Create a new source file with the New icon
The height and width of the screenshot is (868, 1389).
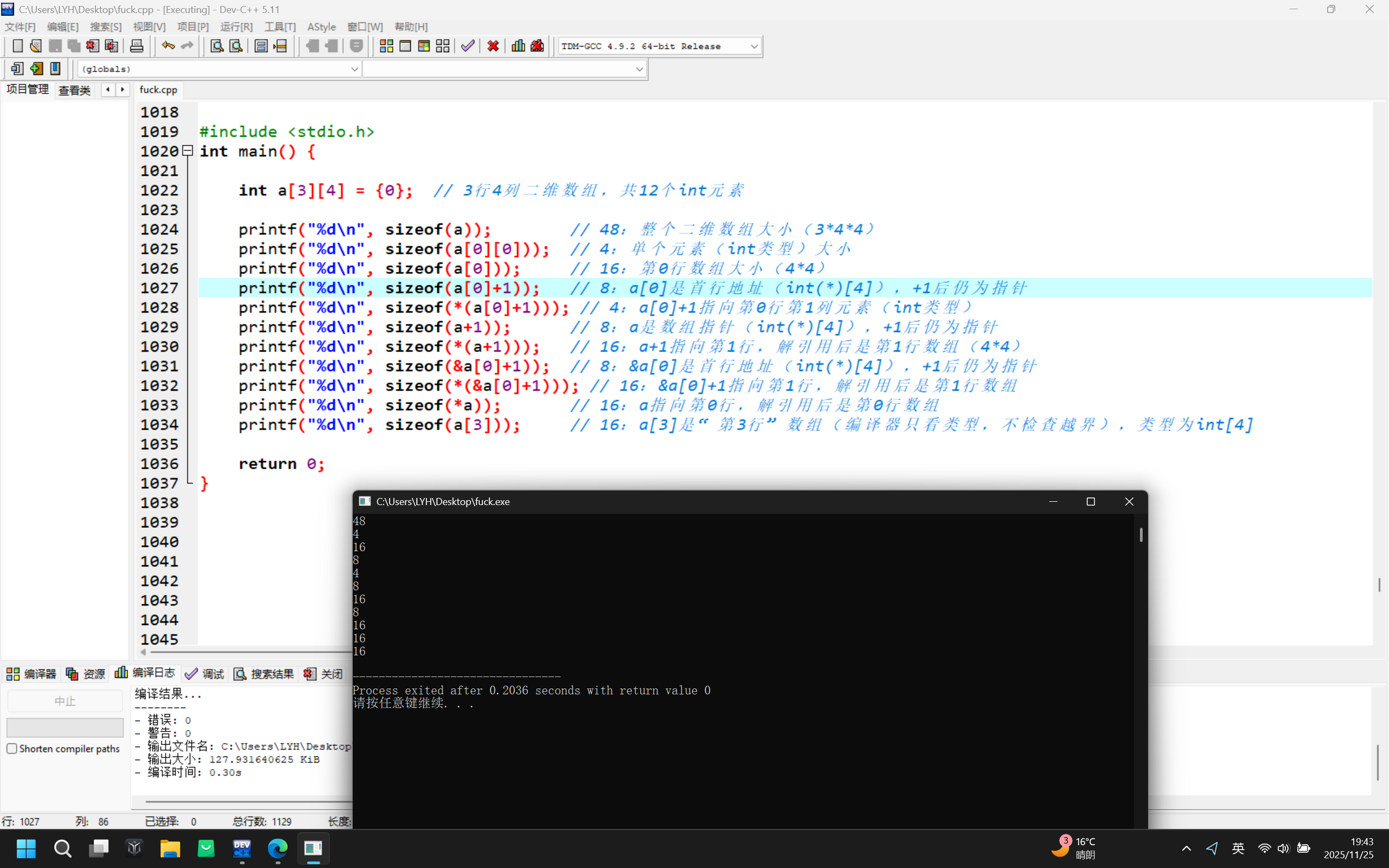point(18,46)
